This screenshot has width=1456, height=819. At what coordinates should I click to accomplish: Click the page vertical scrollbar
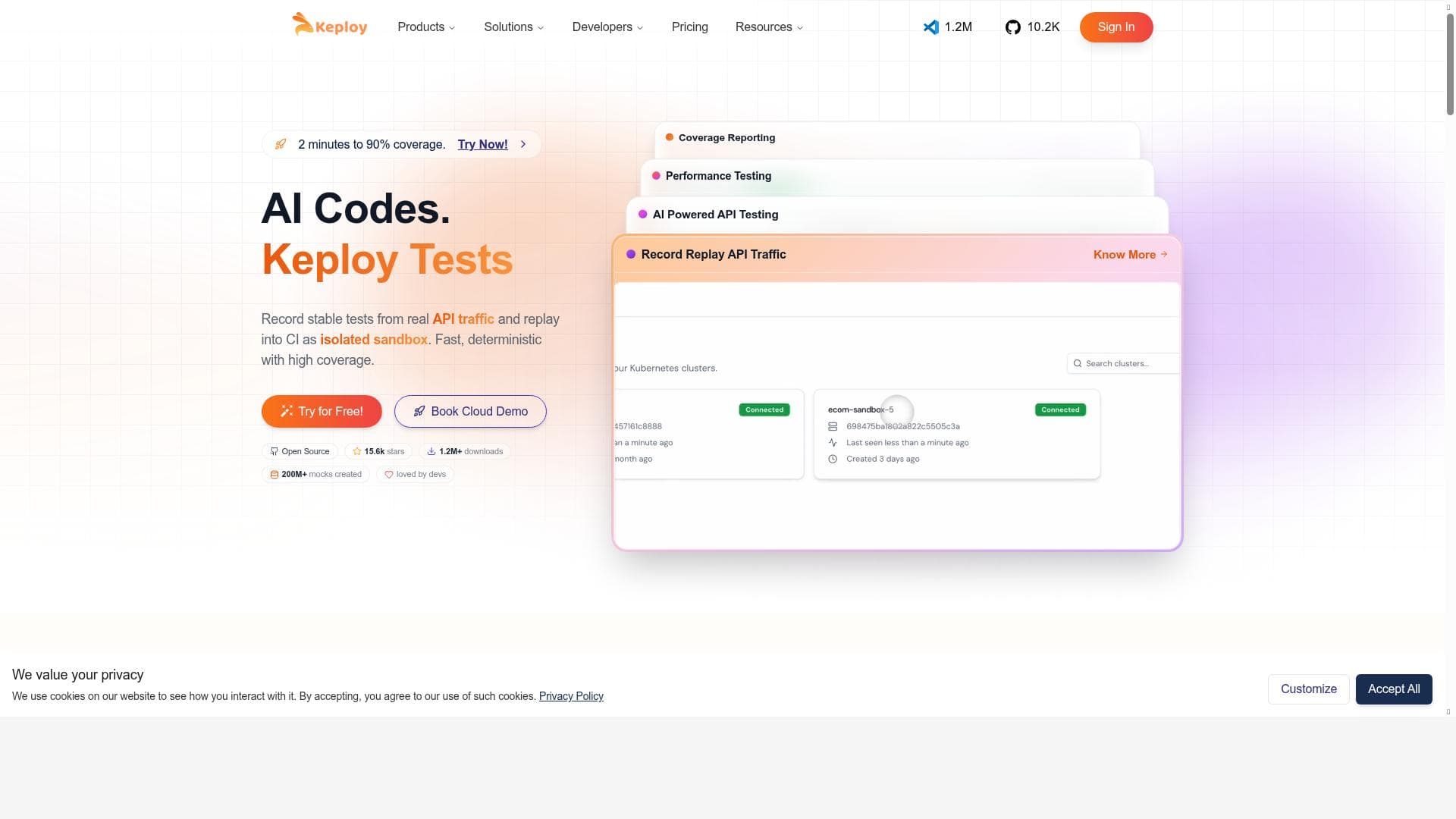coord(1450,64)
